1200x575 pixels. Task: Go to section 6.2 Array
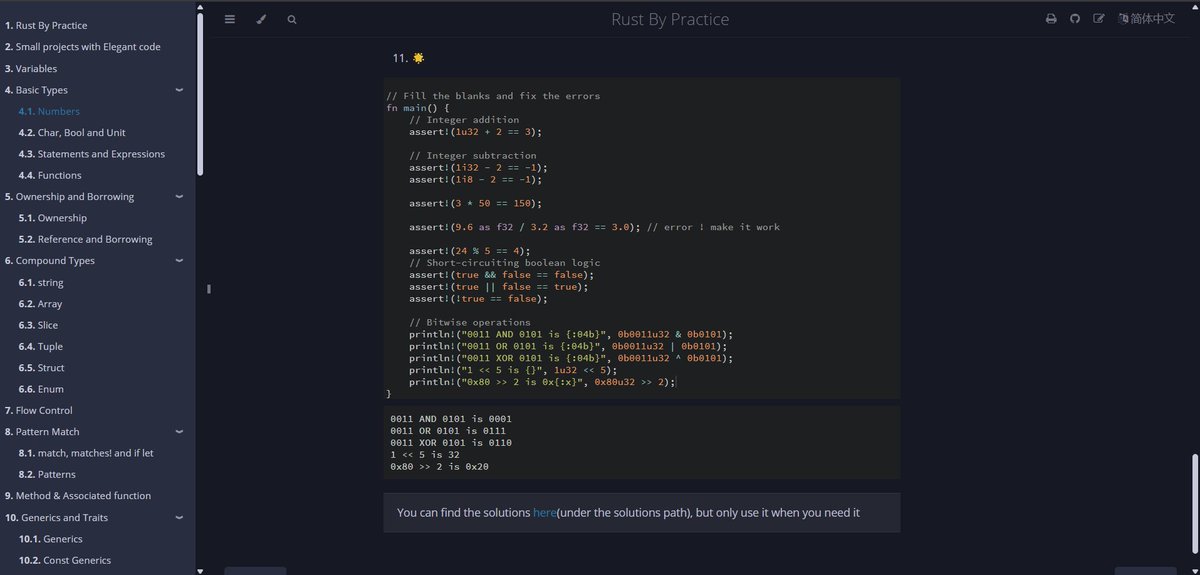40,304
